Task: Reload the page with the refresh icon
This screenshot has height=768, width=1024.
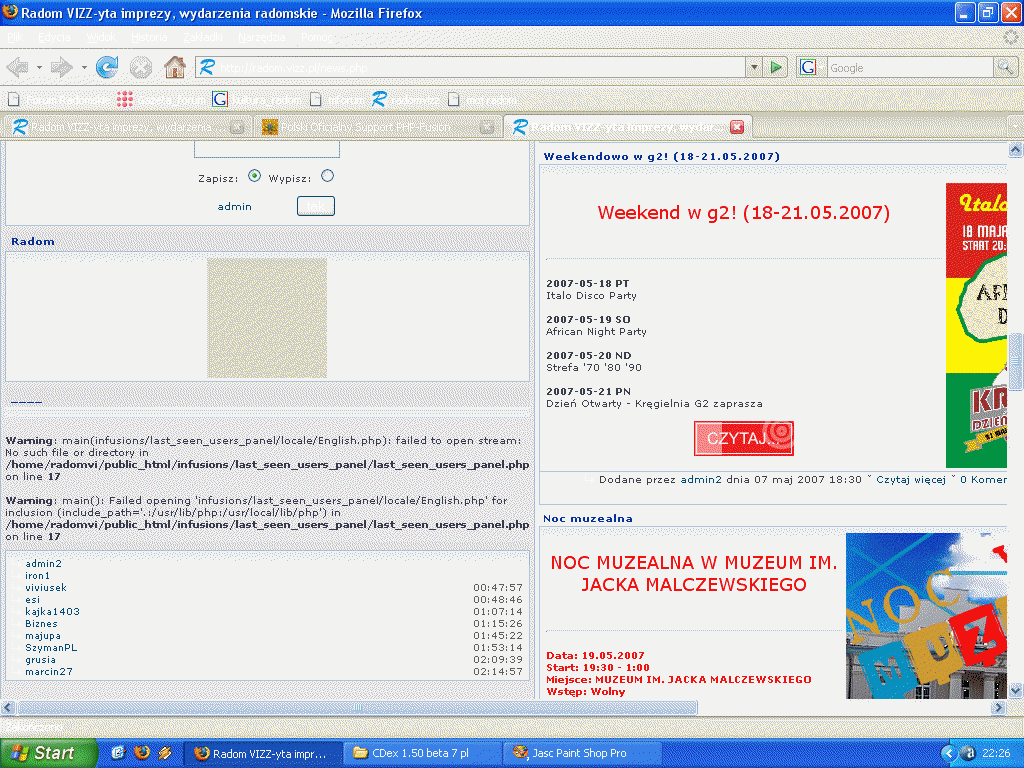Action: pos(107,67)
